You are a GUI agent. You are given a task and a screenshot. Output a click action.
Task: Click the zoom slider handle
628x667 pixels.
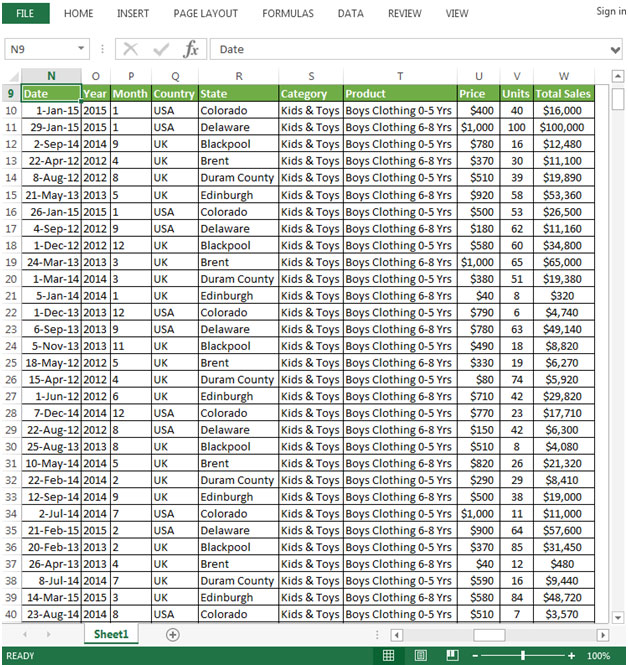pos(523,656)
